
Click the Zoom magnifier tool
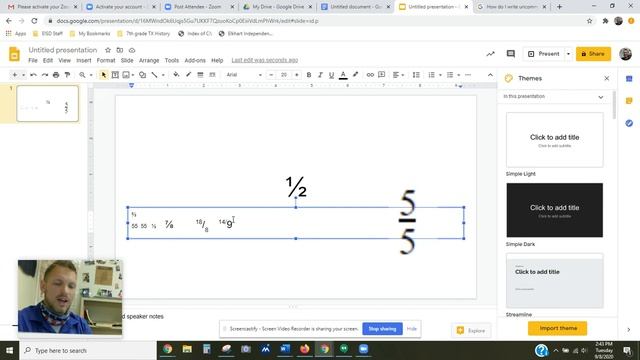tap(82, 75)
